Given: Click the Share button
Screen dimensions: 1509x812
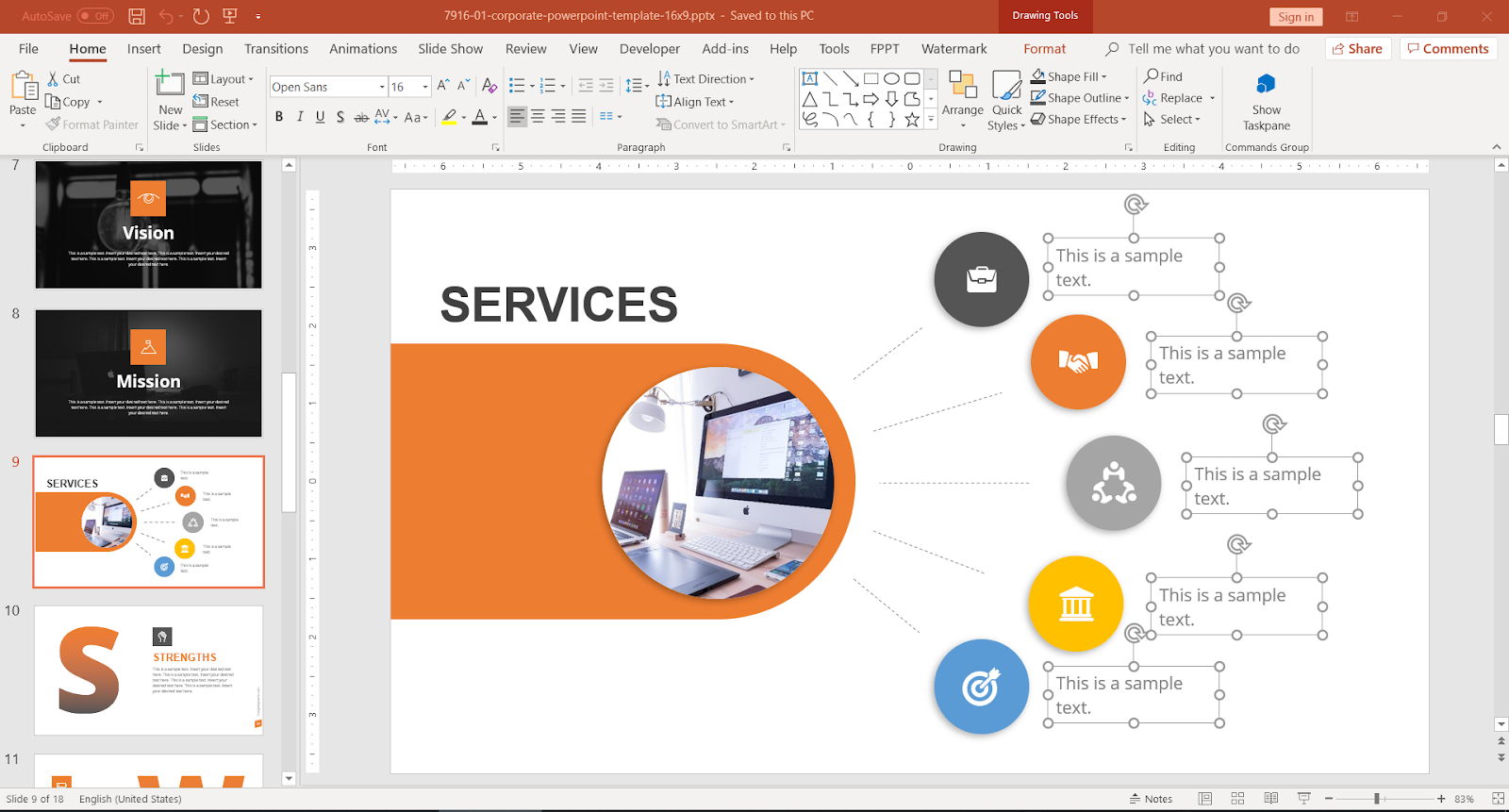Looking at the screenshot, I should click(1357, 49).
